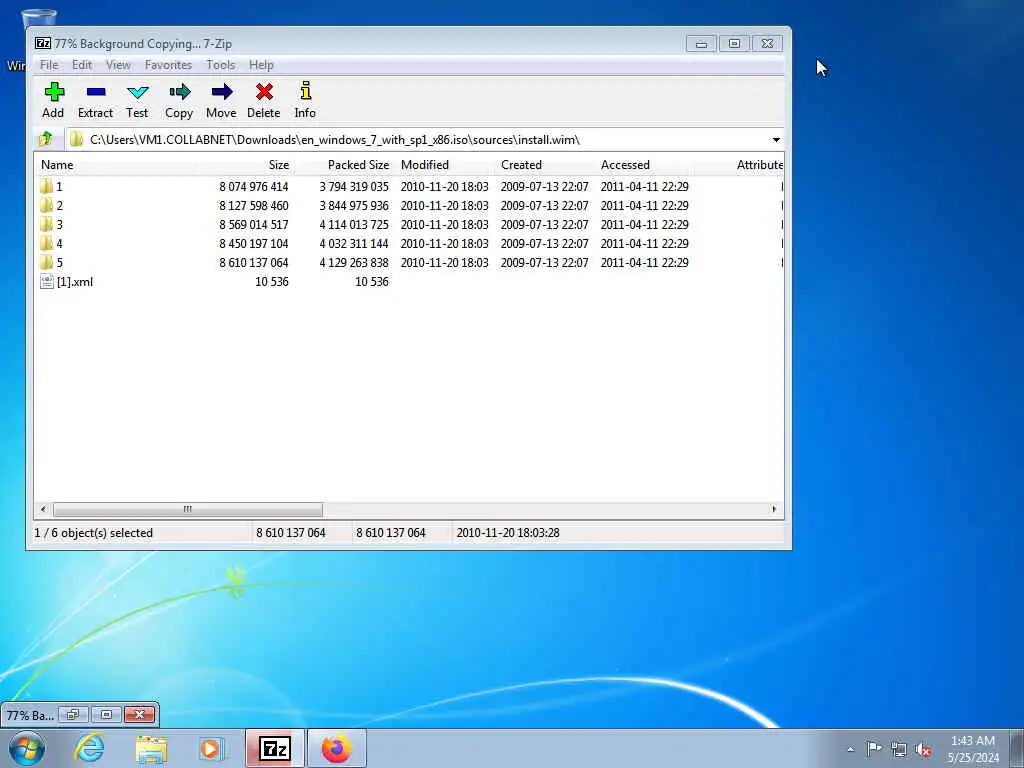Sort by Name column header
The width and height of the screenshot is (1024, 768).
coord(114,165)
